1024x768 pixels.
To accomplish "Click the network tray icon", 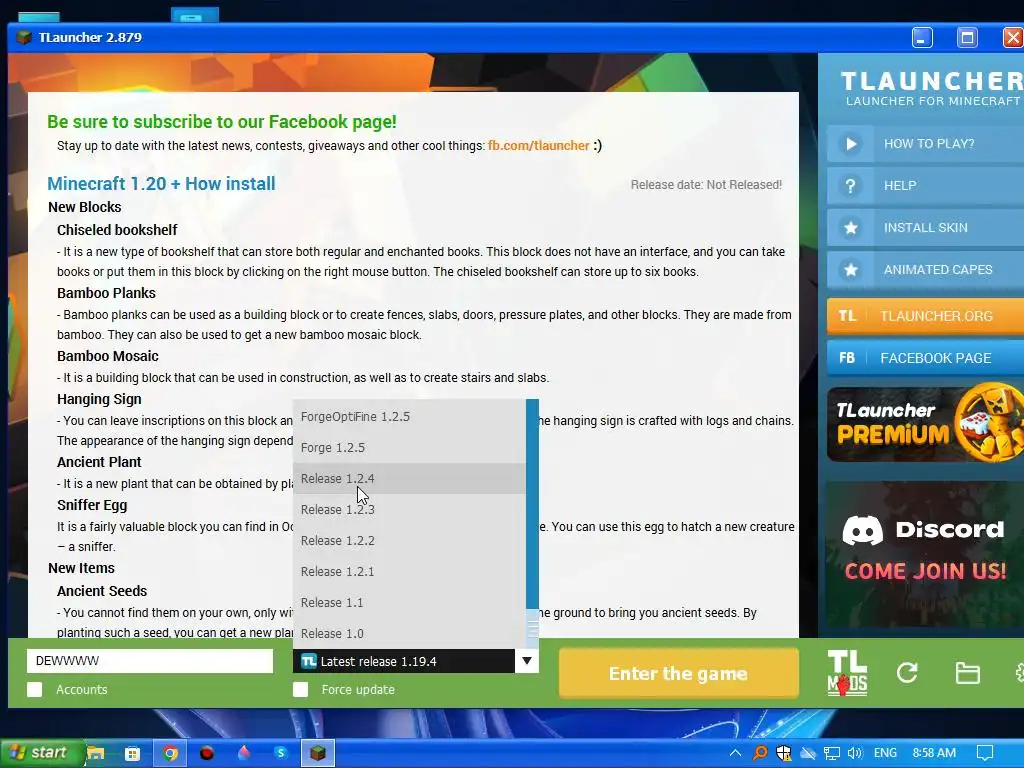I will click(831, 753).
